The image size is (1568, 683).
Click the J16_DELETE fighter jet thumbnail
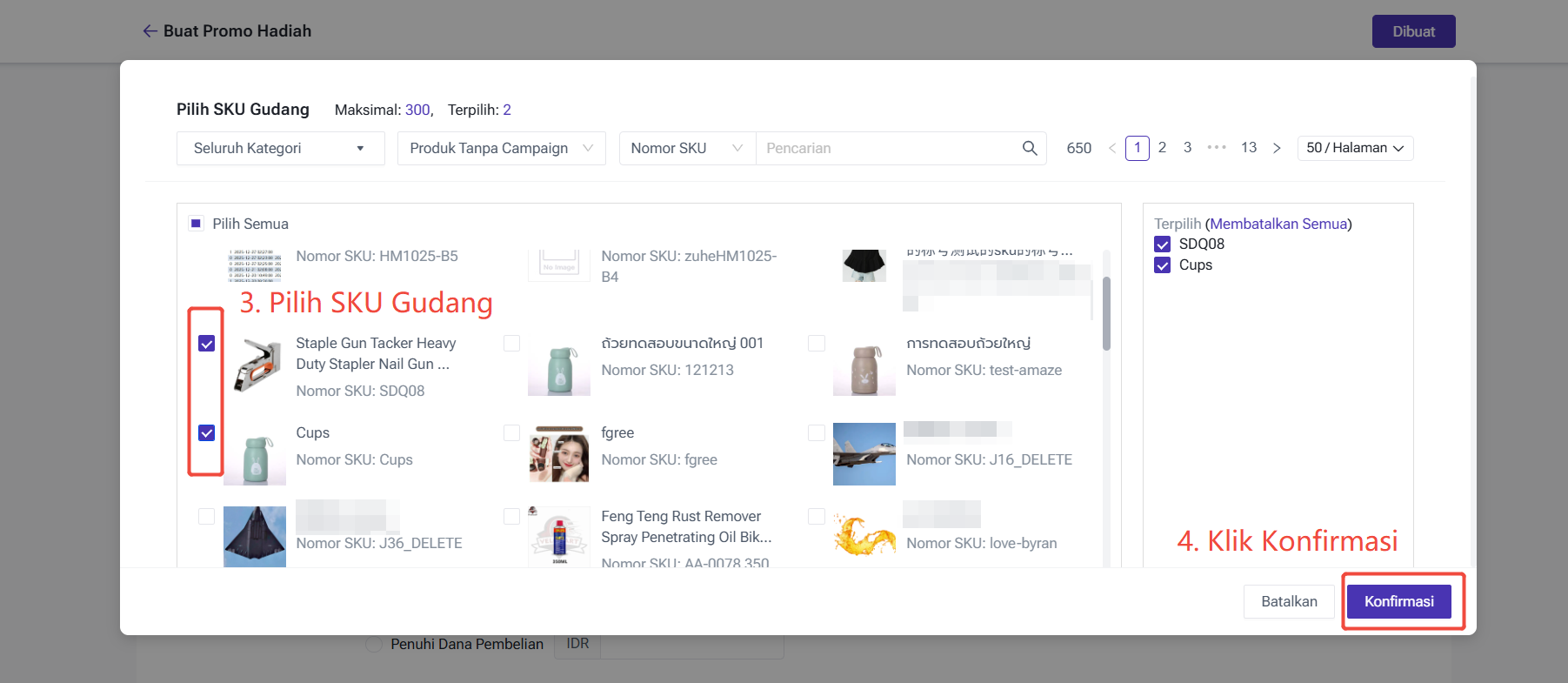[x=864, y=453]
